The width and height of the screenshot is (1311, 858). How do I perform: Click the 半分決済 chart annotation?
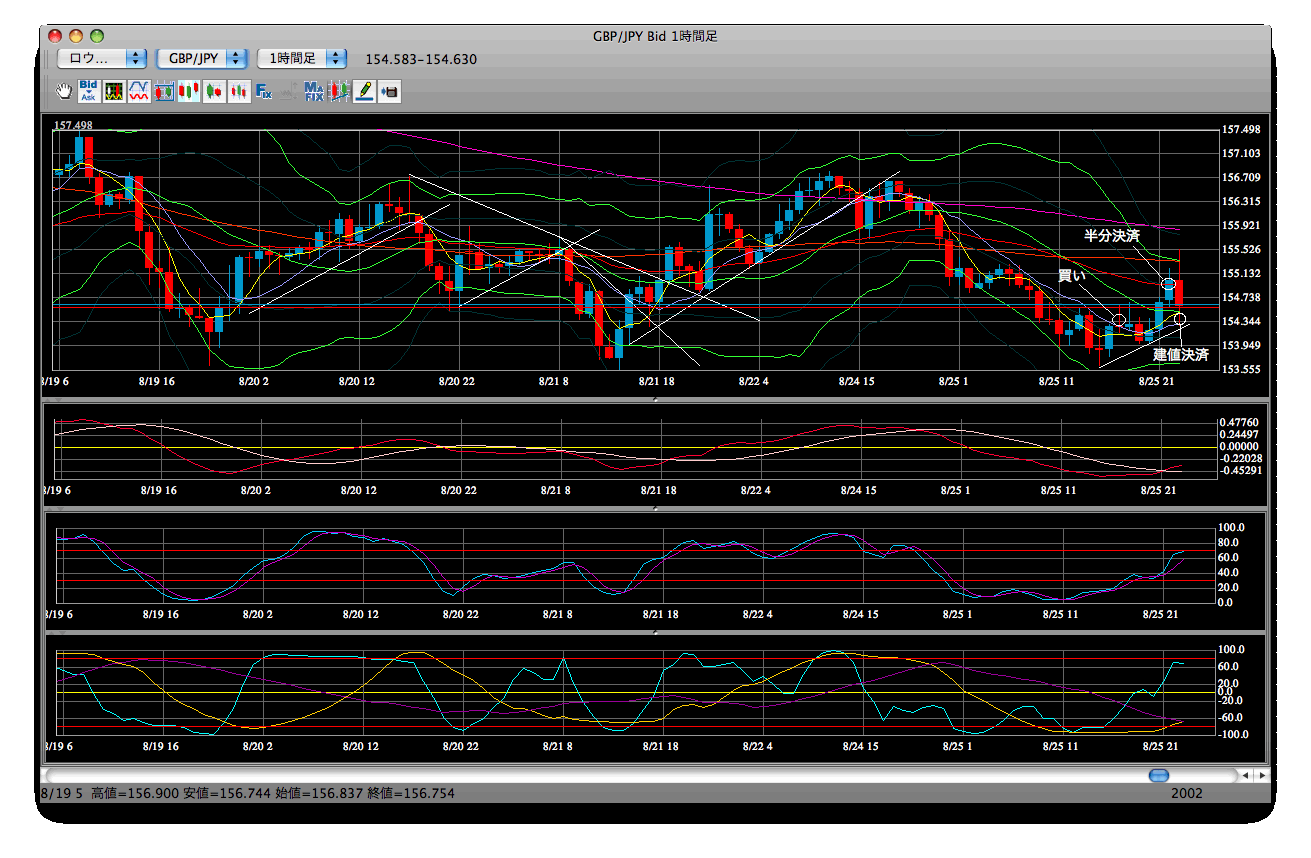(1112, 236)
